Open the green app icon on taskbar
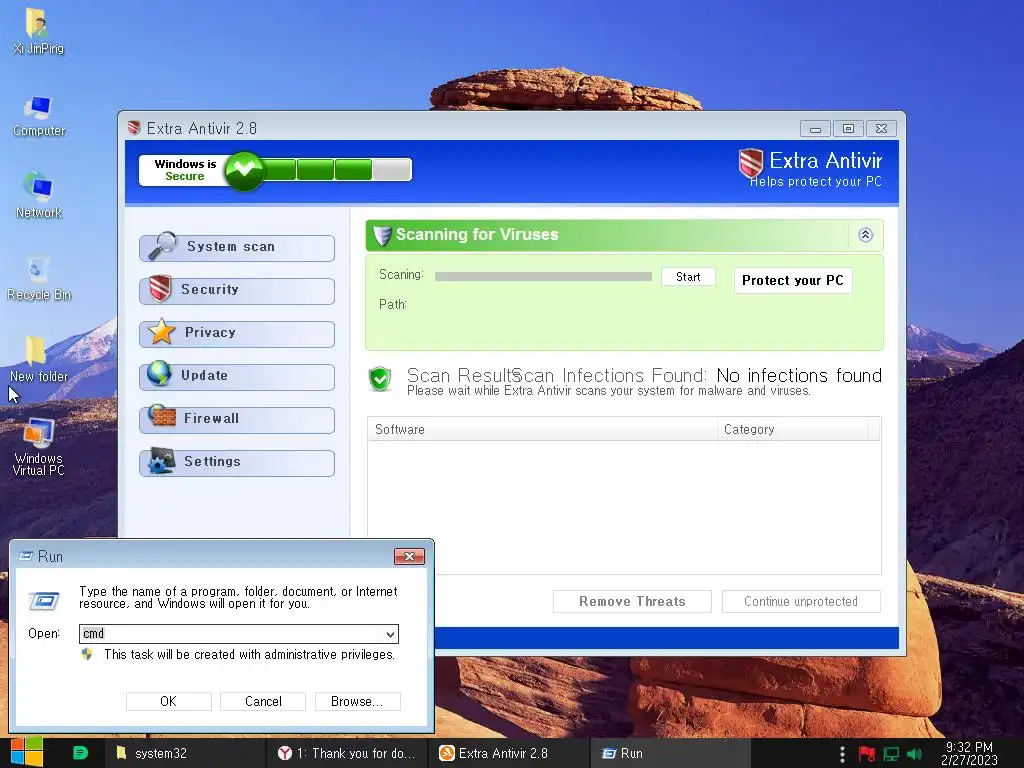 pos(80,753)
